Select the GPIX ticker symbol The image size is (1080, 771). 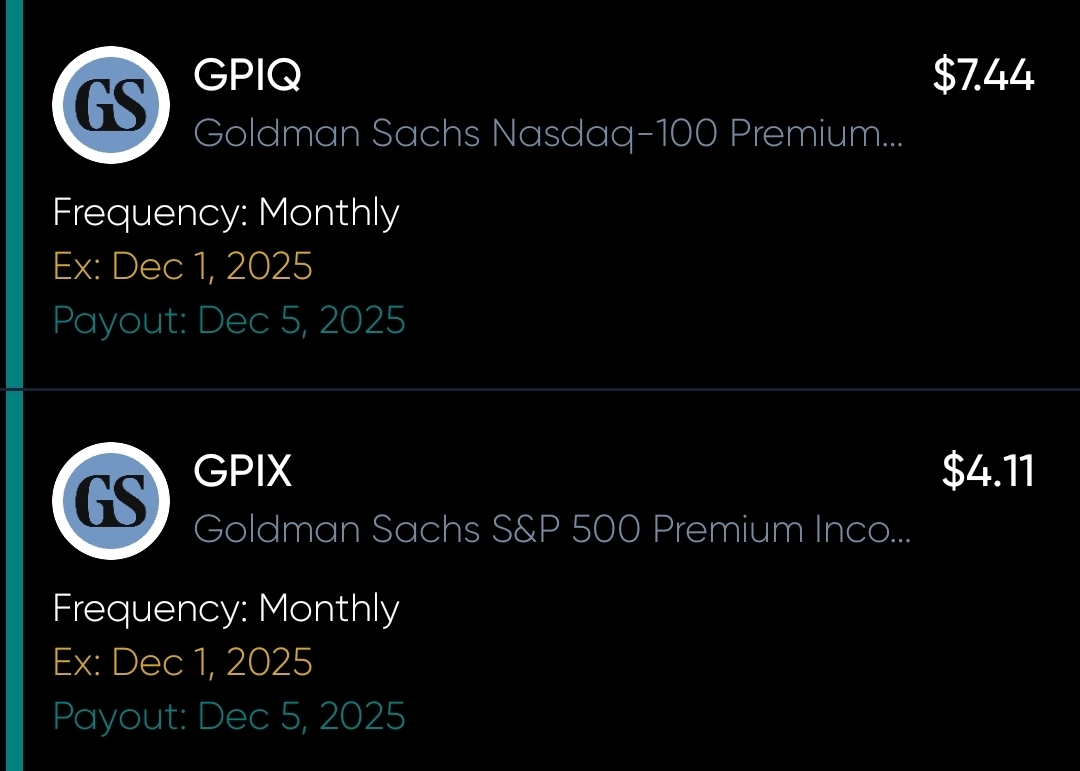[242, 471]
